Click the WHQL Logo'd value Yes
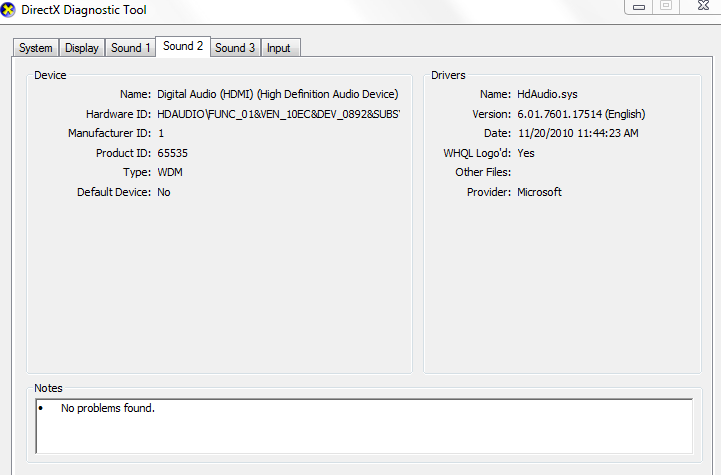721x475 pixels. tap(526, 153)
